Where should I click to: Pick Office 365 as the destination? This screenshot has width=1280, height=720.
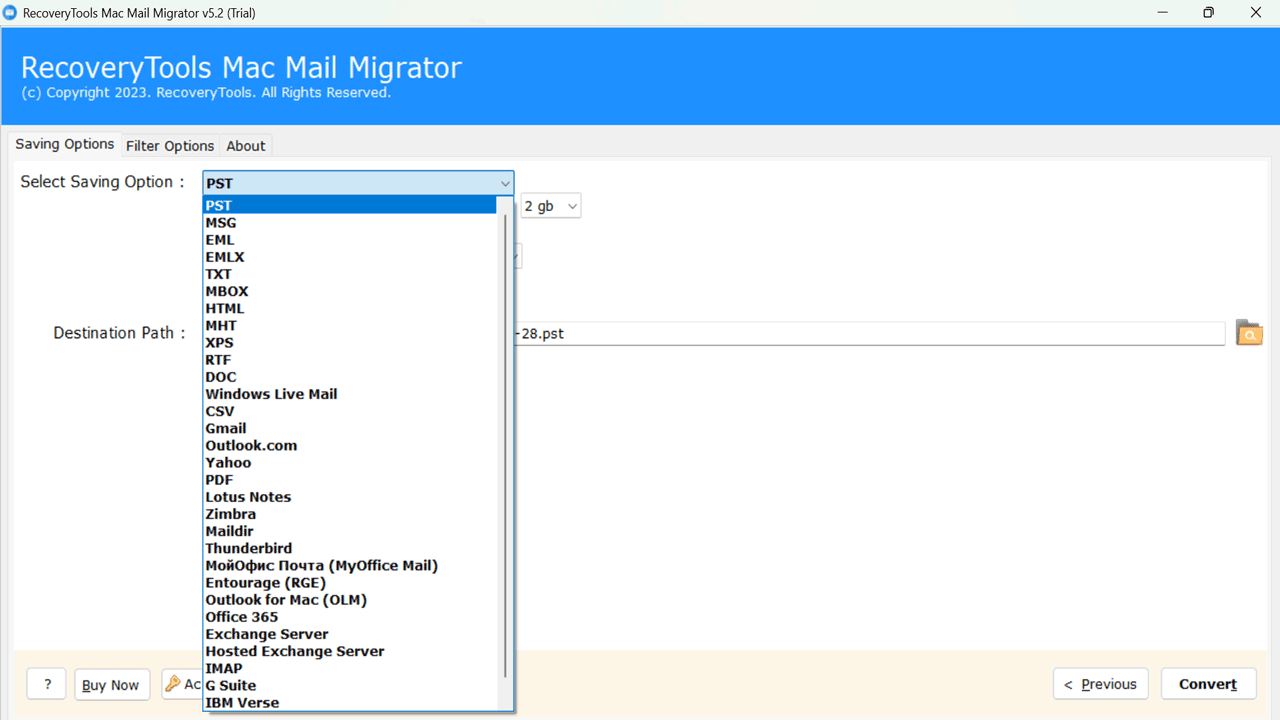350,617
